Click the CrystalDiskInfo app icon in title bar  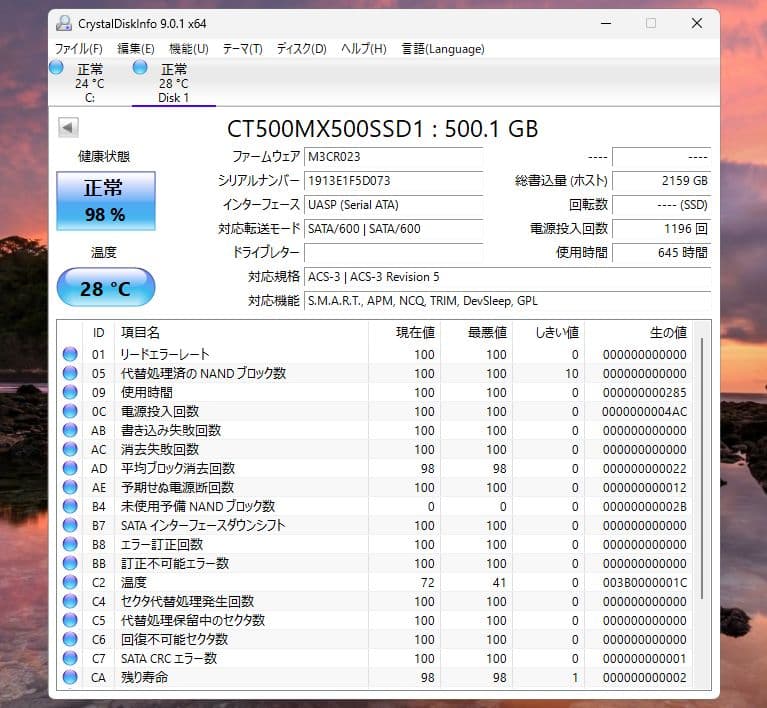point(64,23)
